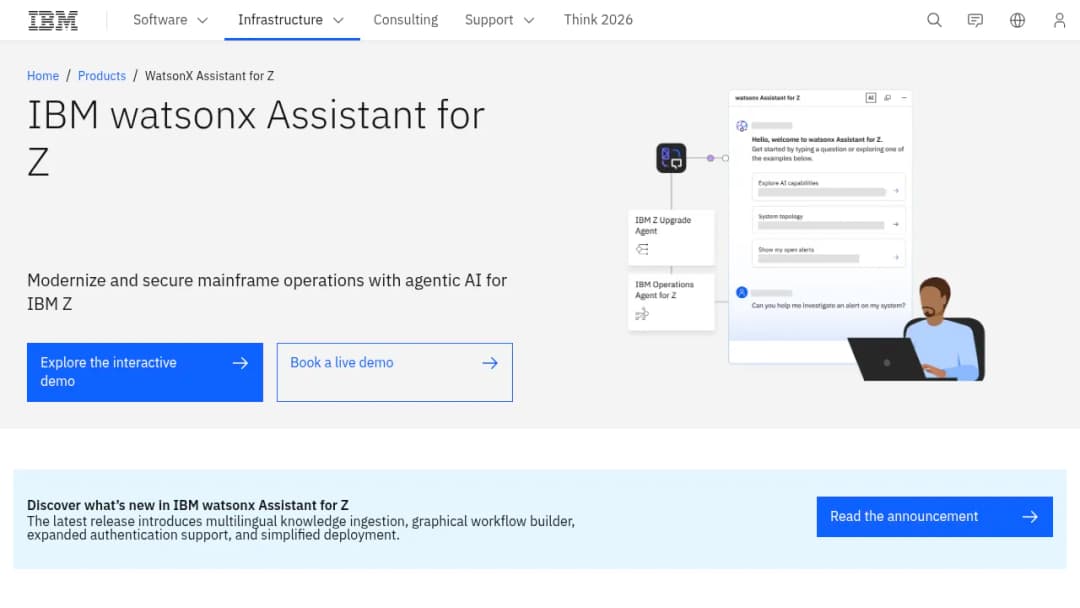Image resolution: width=1080 pixels, height=608 pixels.
Task: Click the page title IBM watsonx Assistant for Z
Action: (256, 138)
